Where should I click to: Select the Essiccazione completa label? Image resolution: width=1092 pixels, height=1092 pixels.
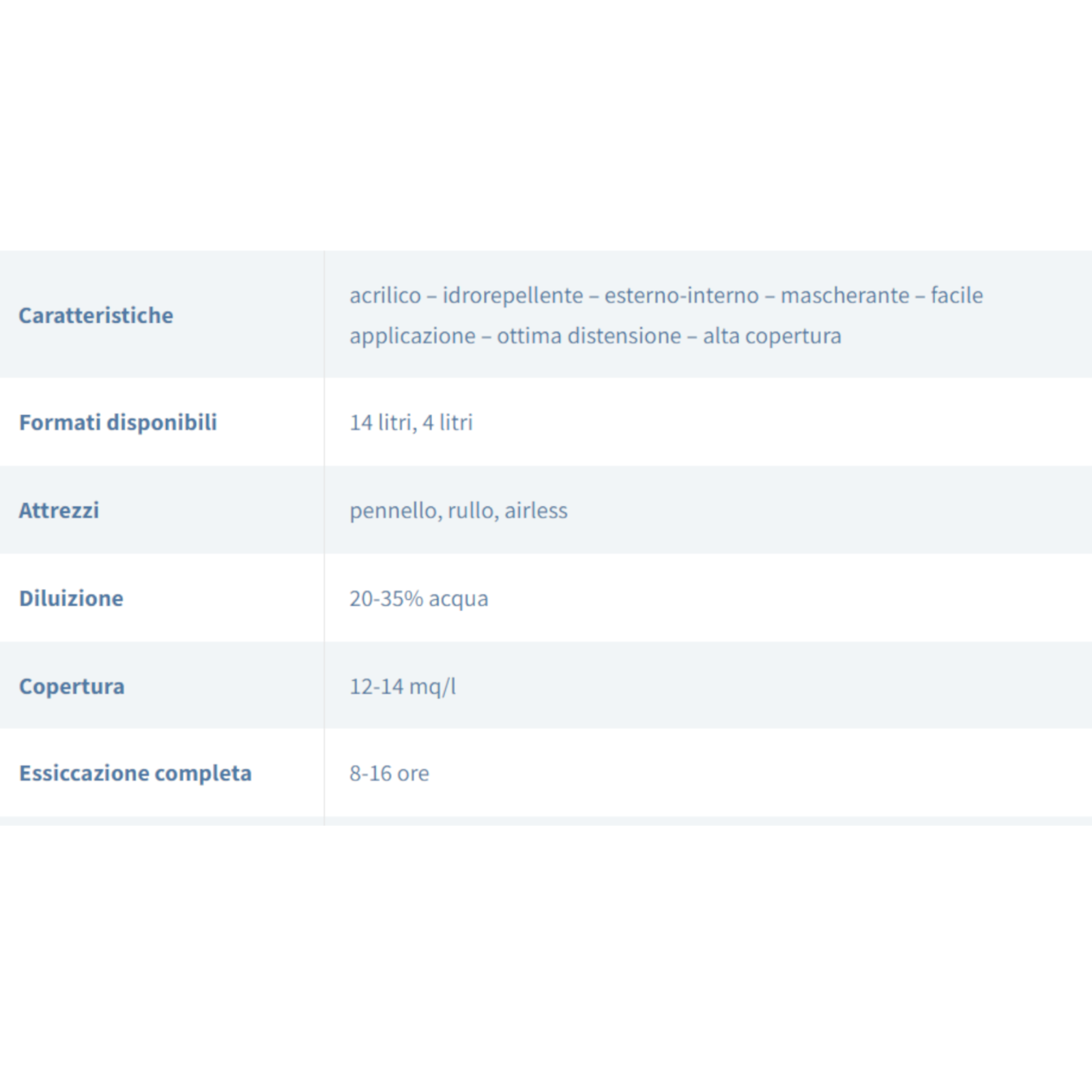click(135, 773)
